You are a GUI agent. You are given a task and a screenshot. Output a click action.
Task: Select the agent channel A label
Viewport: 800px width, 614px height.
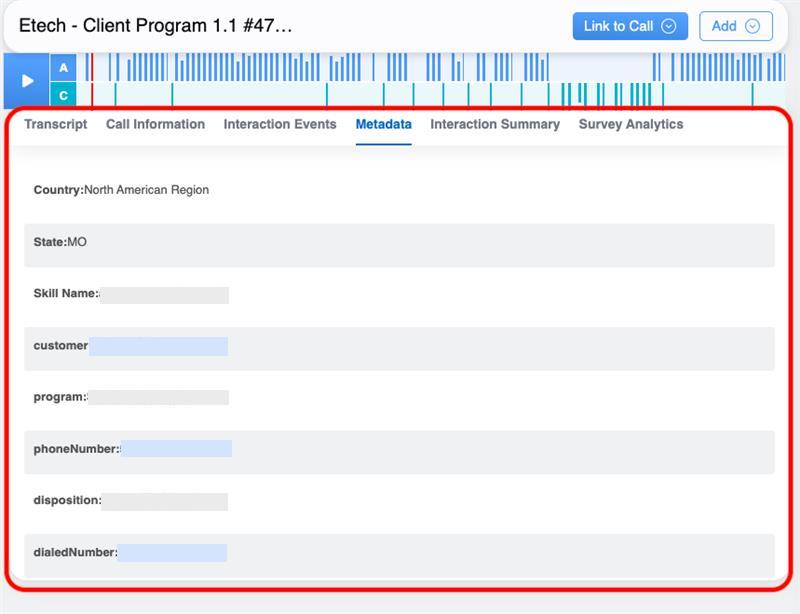pos(64,68)
